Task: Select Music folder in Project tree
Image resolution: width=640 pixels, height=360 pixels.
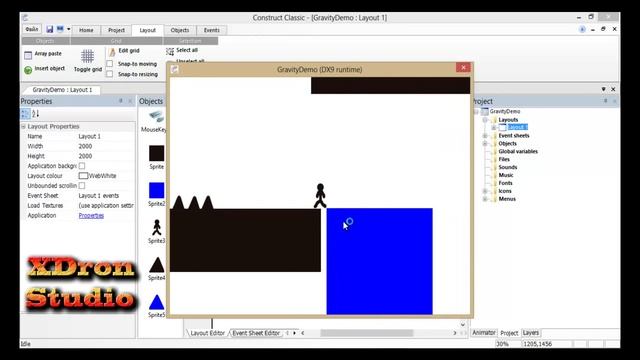Action: click(x=506, y=175)
